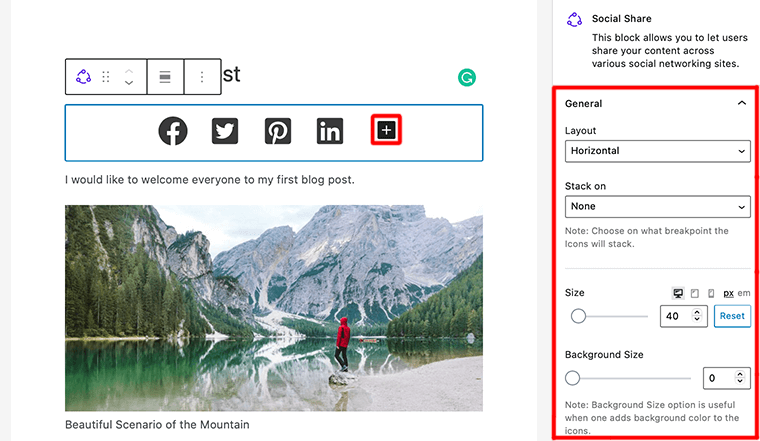The image size is (760, 441).
Task: Open the Layout dropdown set to Horizontal
Action: (x=657, y=151)
